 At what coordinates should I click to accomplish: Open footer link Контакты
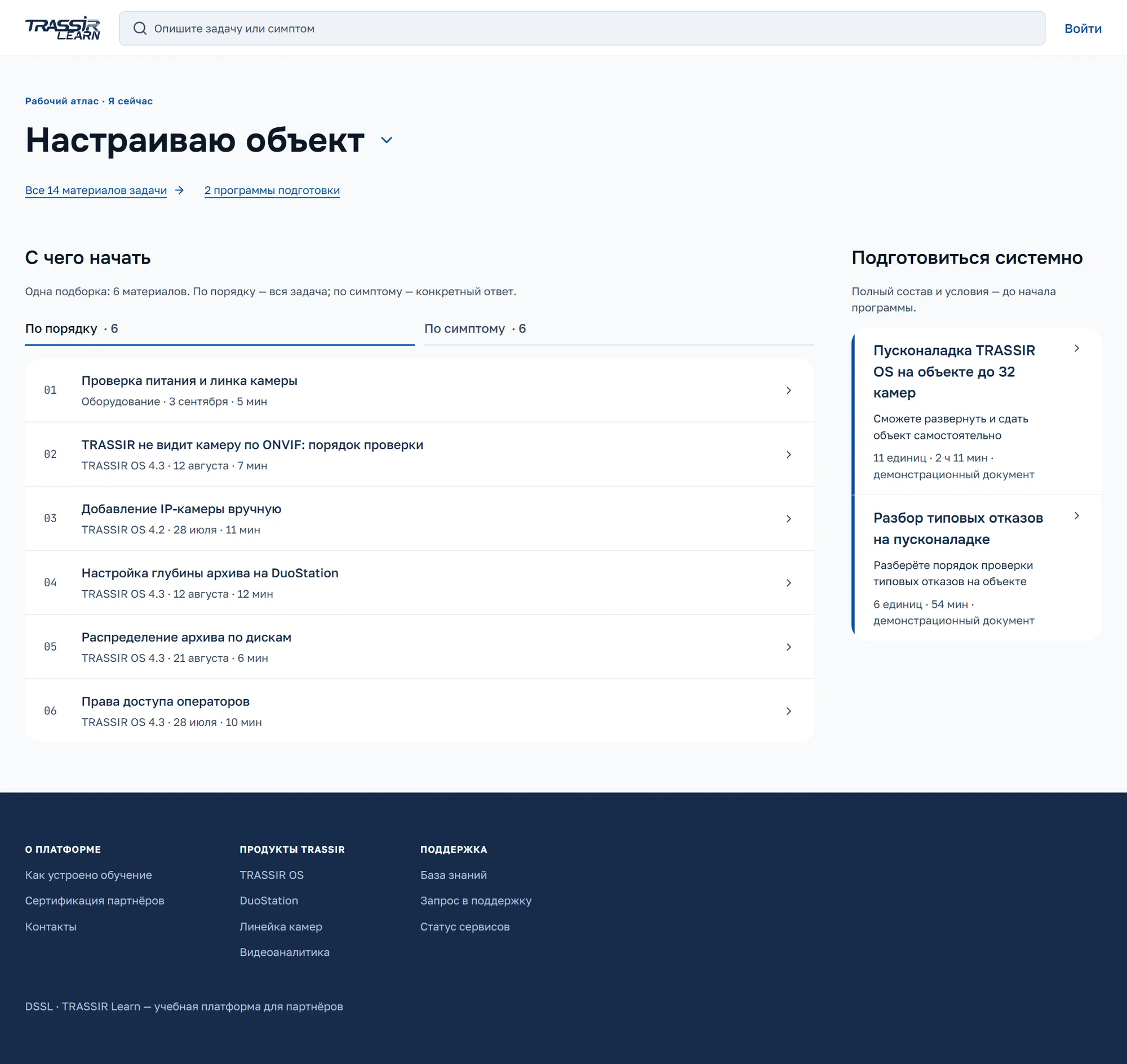[x=51, y=927]
